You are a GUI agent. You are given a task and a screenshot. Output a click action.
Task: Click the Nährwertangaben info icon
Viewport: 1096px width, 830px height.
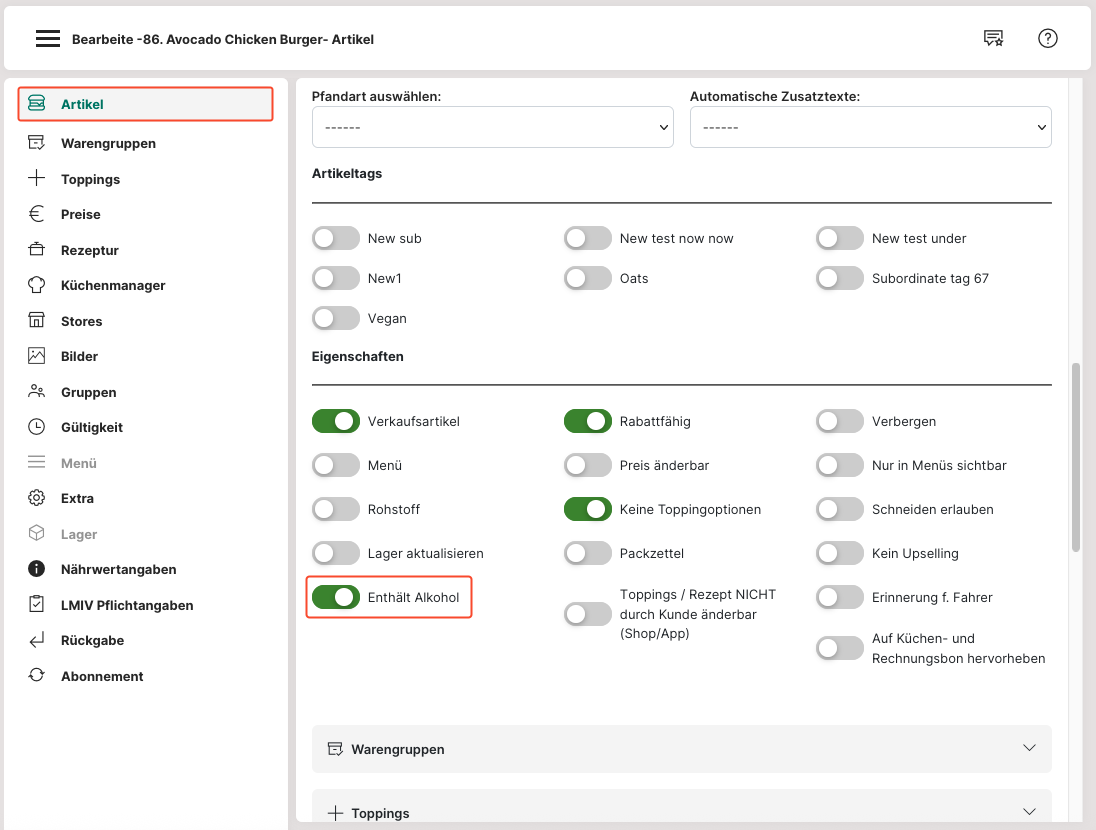click(37, 569)
